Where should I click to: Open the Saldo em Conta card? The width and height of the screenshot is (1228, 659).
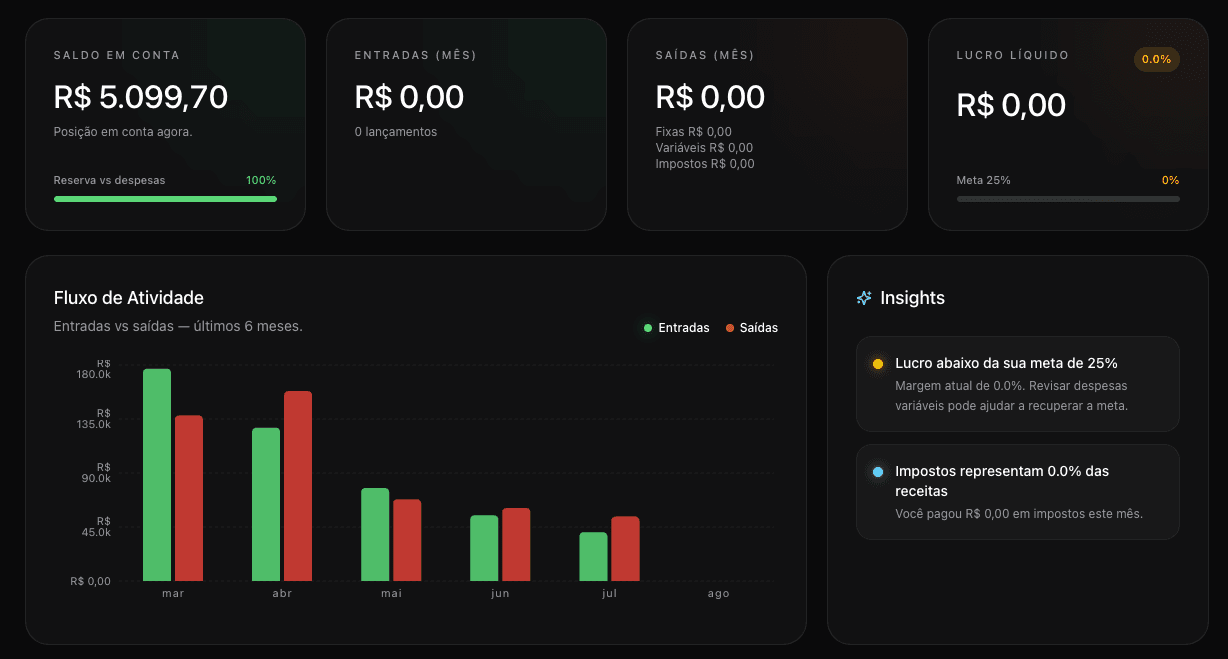coord(165,124)
